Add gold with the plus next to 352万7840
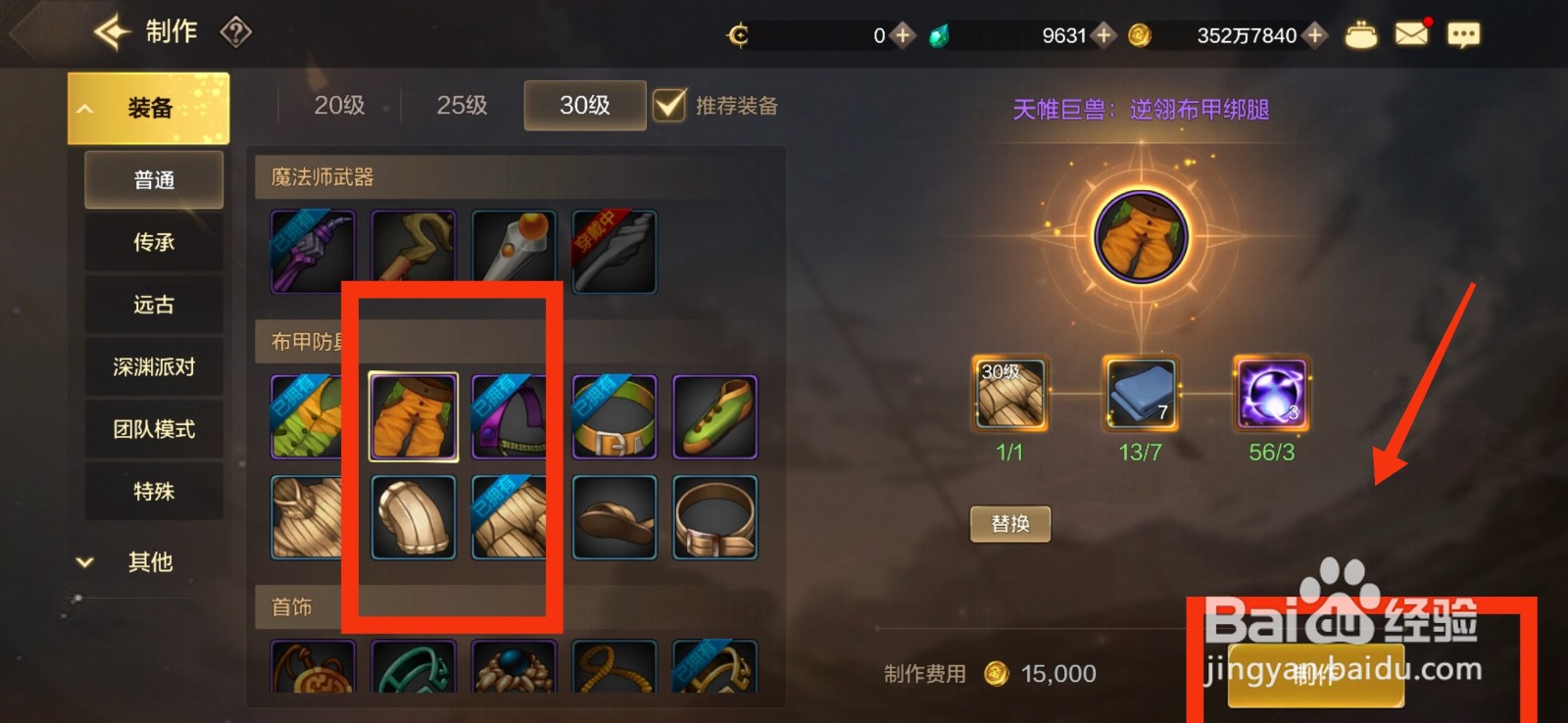Screen dimensions: 1568x723 [1315, 35]
